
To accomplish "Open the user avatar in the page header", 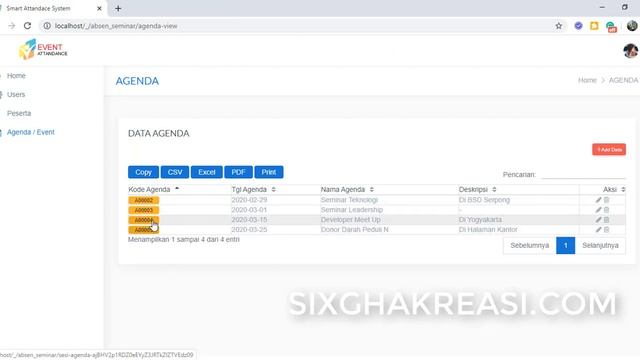I will [631, 51].
